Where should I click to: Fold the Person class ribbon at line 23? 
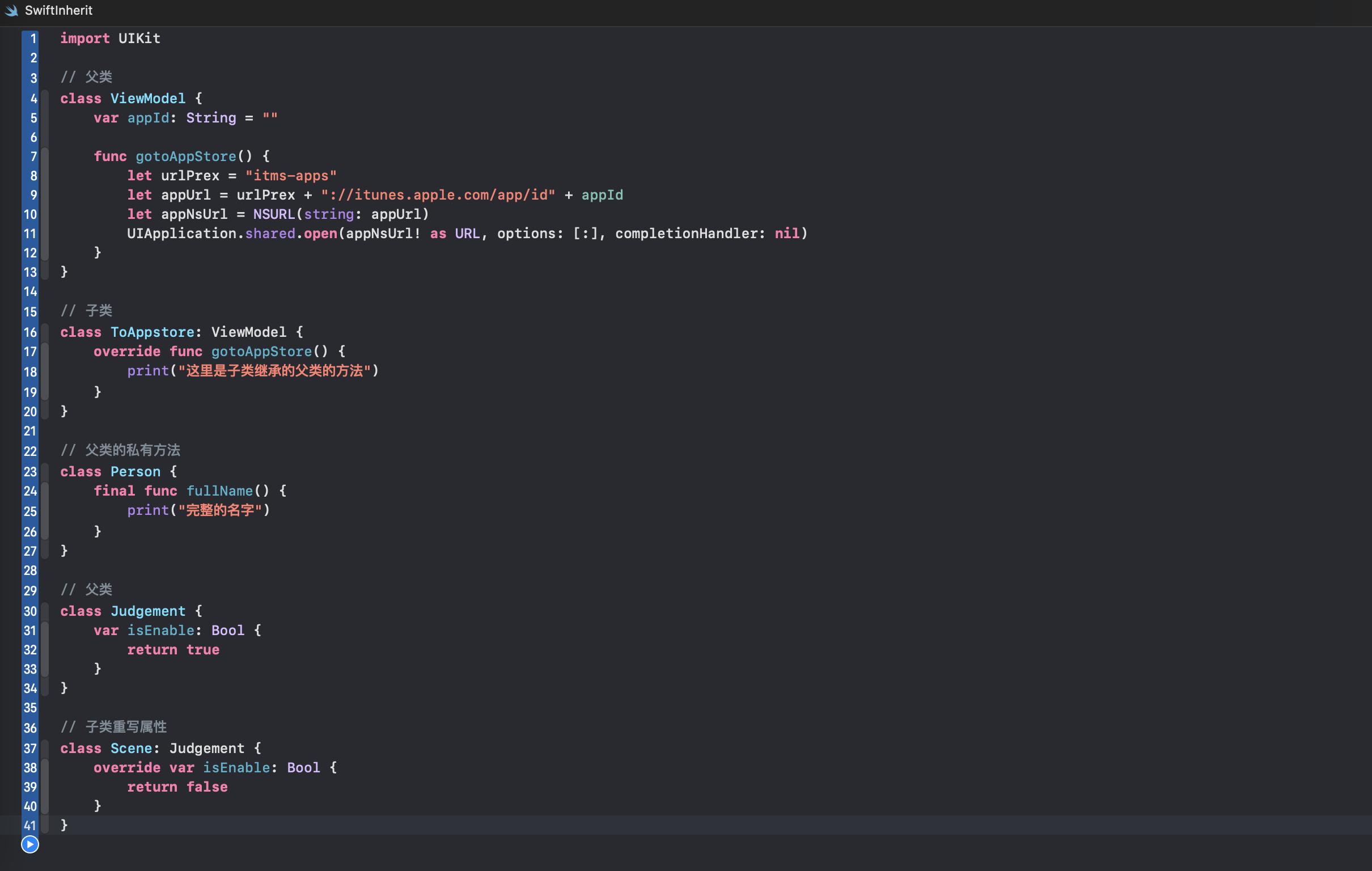tap(45, 471)
